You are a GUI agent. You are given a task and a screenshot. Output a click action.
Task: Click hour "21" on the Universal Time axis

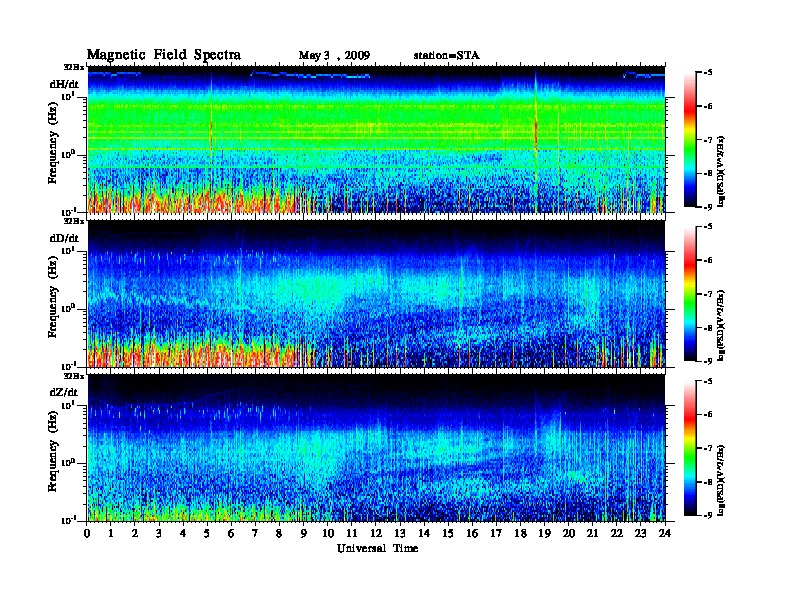[592, 533]
